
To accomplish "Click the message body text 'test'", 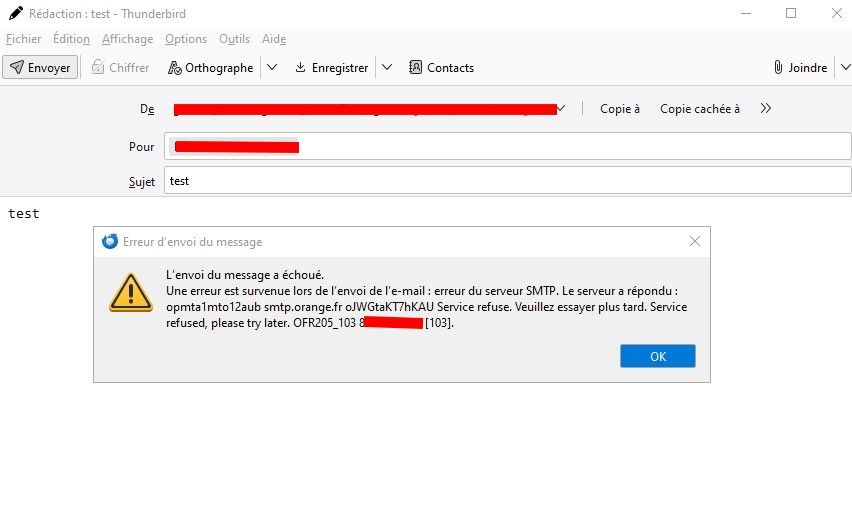I will point(24,214).
